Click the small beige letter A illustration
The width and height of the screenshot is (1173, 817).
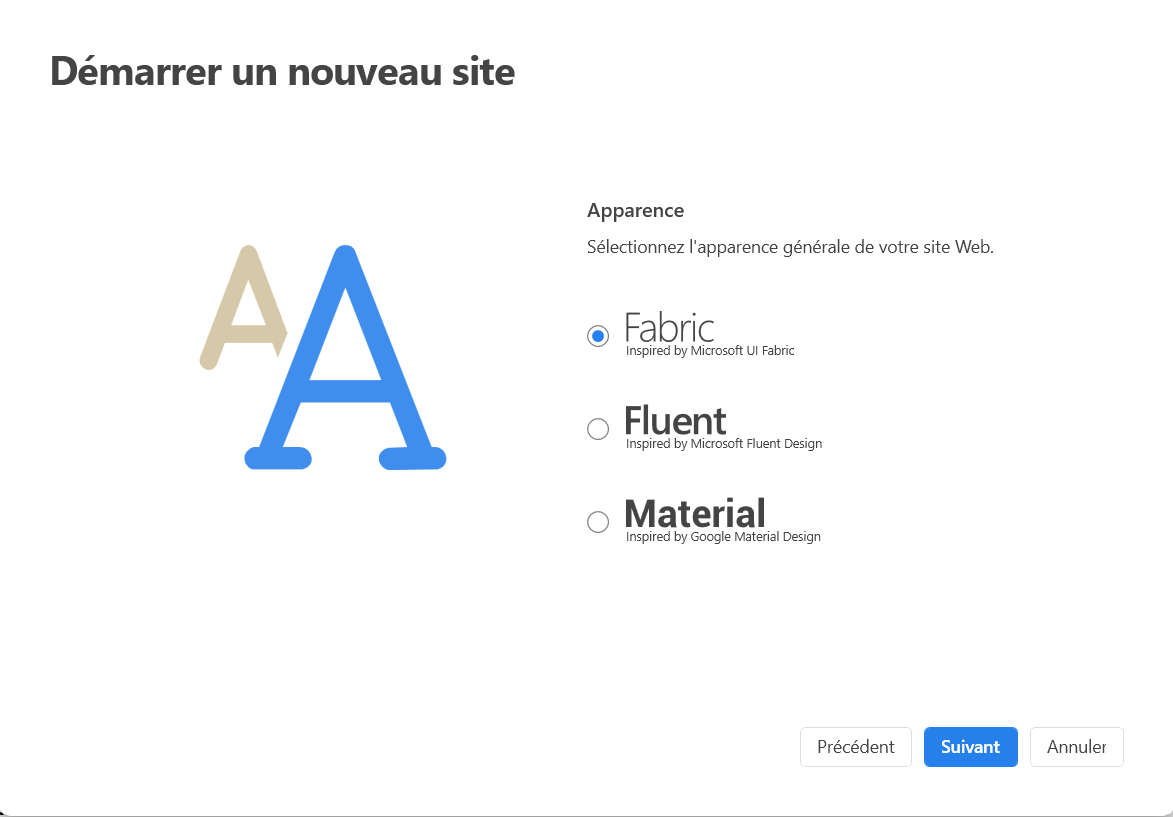pos(243,307)
